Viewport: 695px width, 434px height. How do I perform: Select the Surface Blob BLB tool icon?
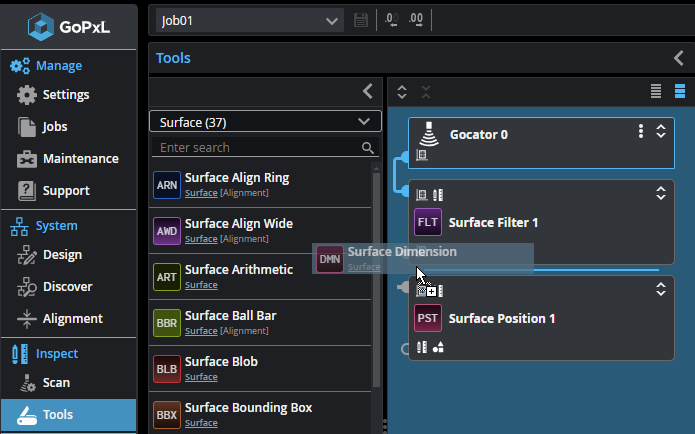tap(167, 369)
